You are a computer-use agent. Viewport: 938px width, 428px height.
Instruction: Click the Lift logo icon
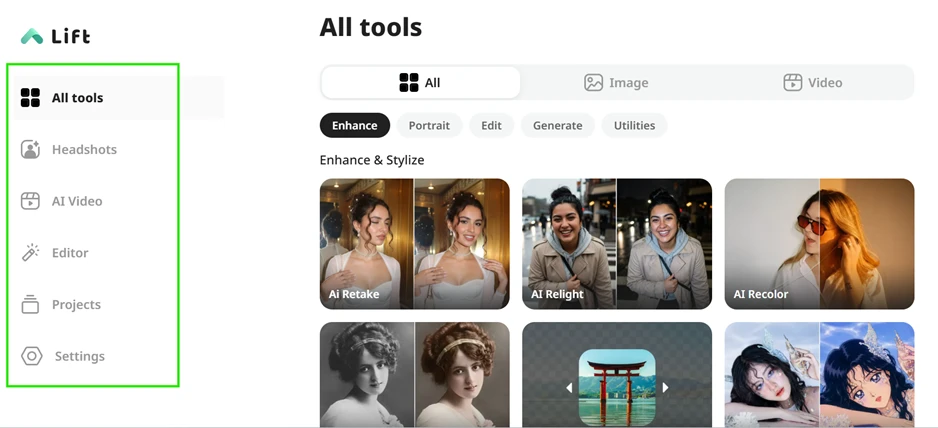(x=32, y=37)
